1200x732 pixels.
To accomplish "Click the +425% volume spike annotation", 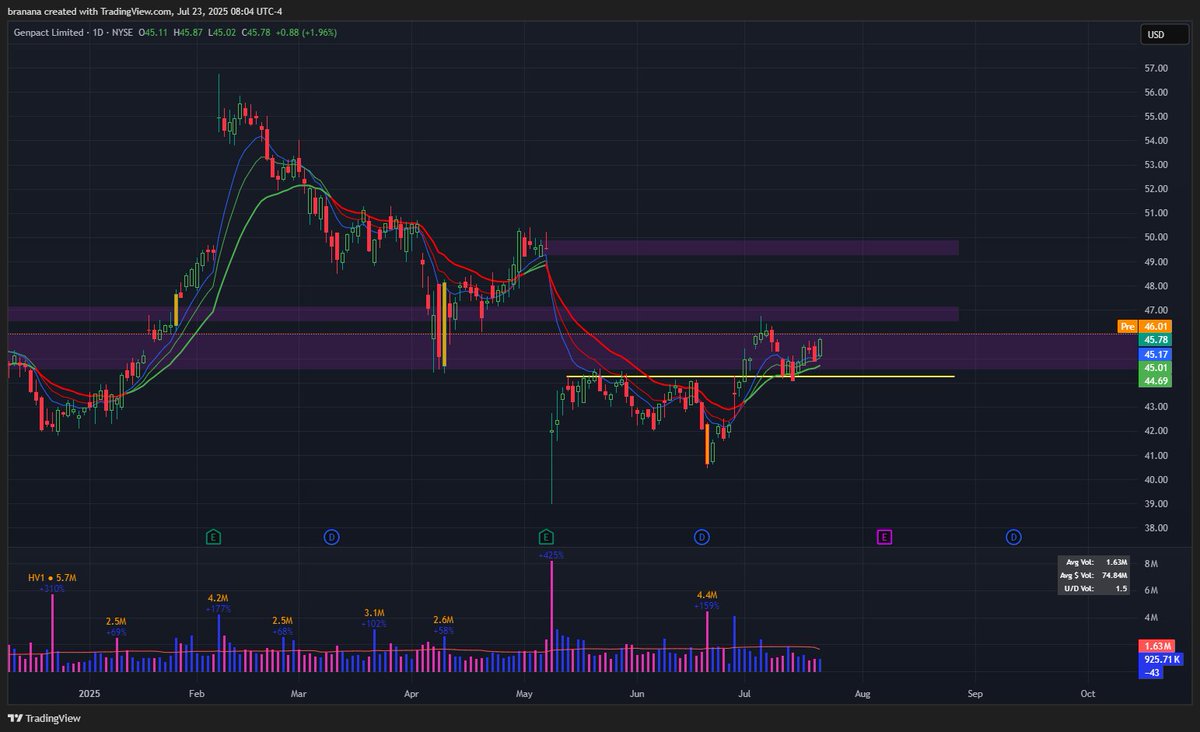I will [x=551, y=554].
